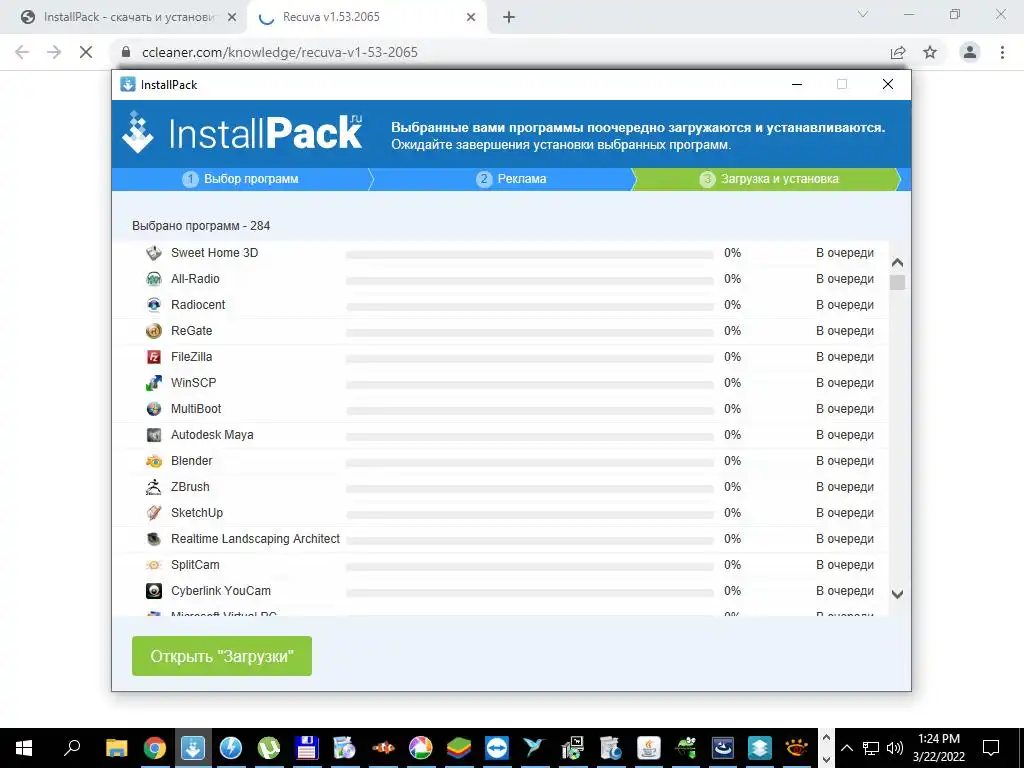Open the notification center icon
Screen dimensions: 1024x768
[x=991, y=748]
